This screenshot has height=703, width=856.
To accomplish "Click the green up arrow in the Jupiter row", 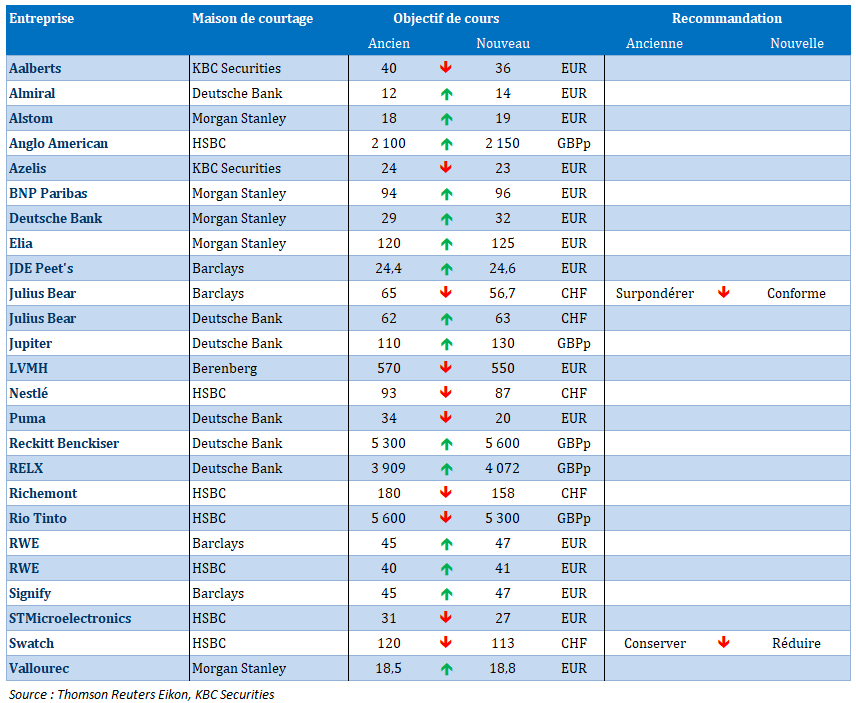I will [x=446, y=343].
